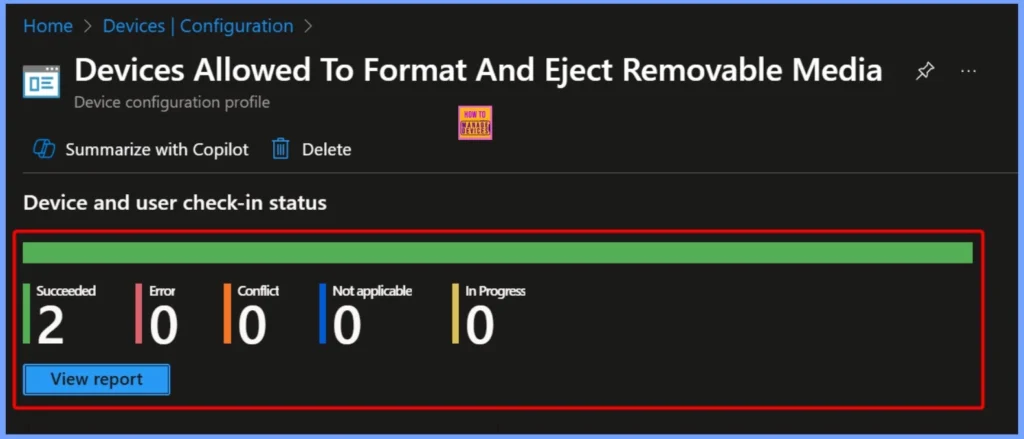Click the green Succeeded color indicator
The height and width of the screenshot is (439, 1024).
(27, 313)
